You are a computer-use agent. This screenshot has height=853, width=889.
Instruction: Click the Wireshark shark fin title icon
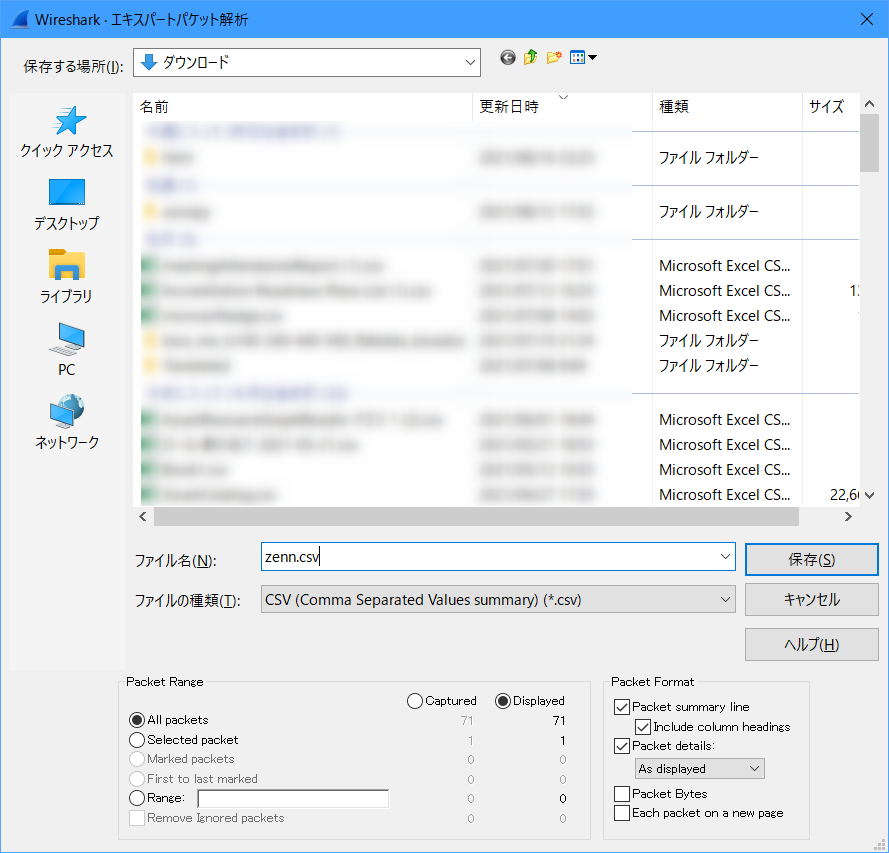click(x=20, y=19)
